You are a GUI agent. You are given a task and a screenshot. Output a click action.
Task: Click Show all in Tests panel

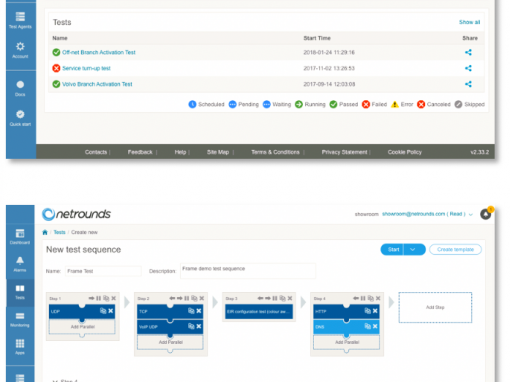(469, 22)
